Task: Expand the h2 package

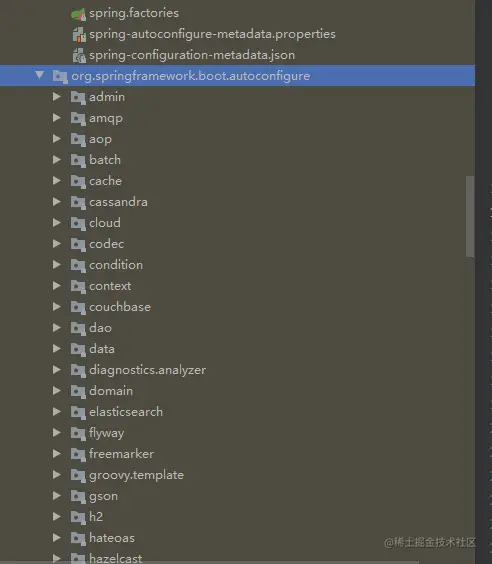Action: pos(57,516)
